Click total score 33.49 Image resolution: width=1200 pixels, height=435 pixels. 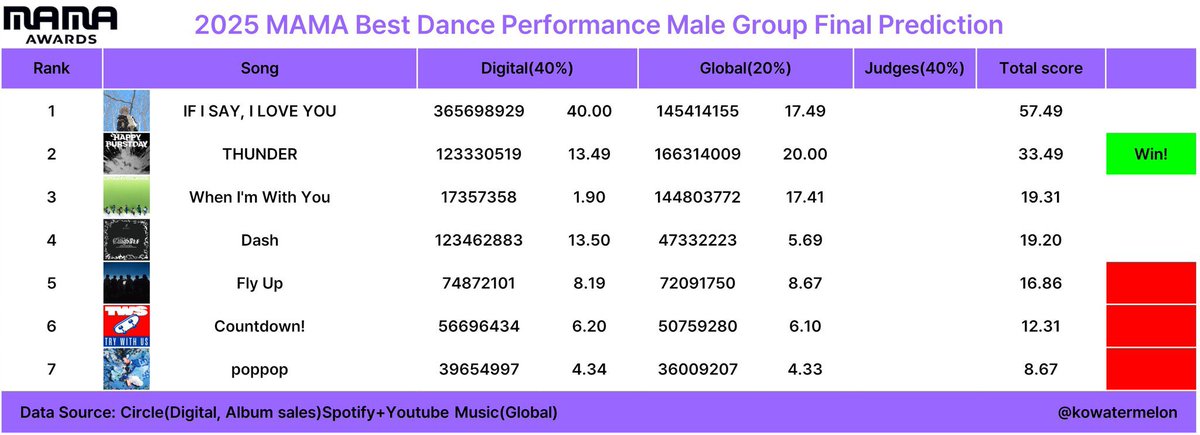pos(1040,154)
